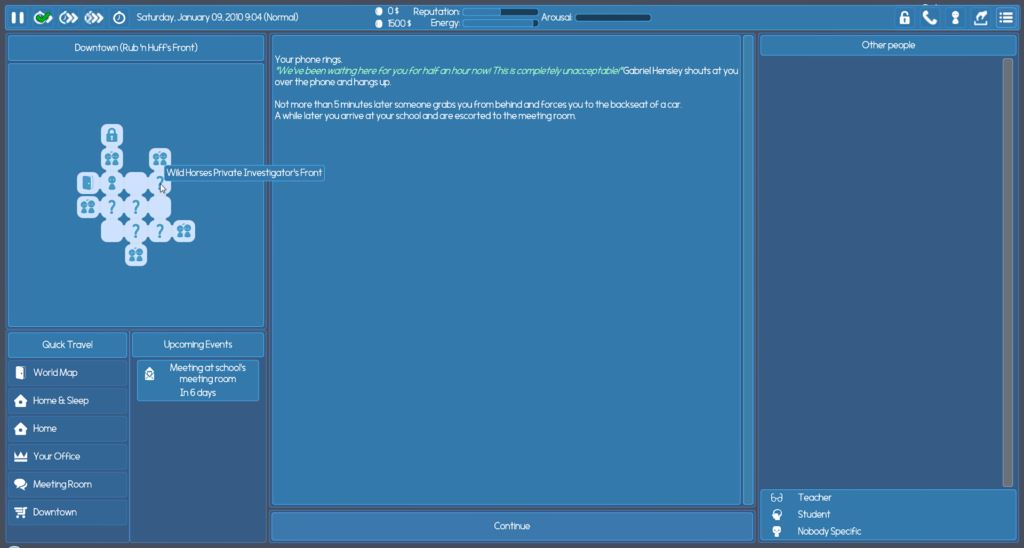The height and width of the screenshot is (548, 1024).
Task: Quick travel to Downtown
Action: 68,513
